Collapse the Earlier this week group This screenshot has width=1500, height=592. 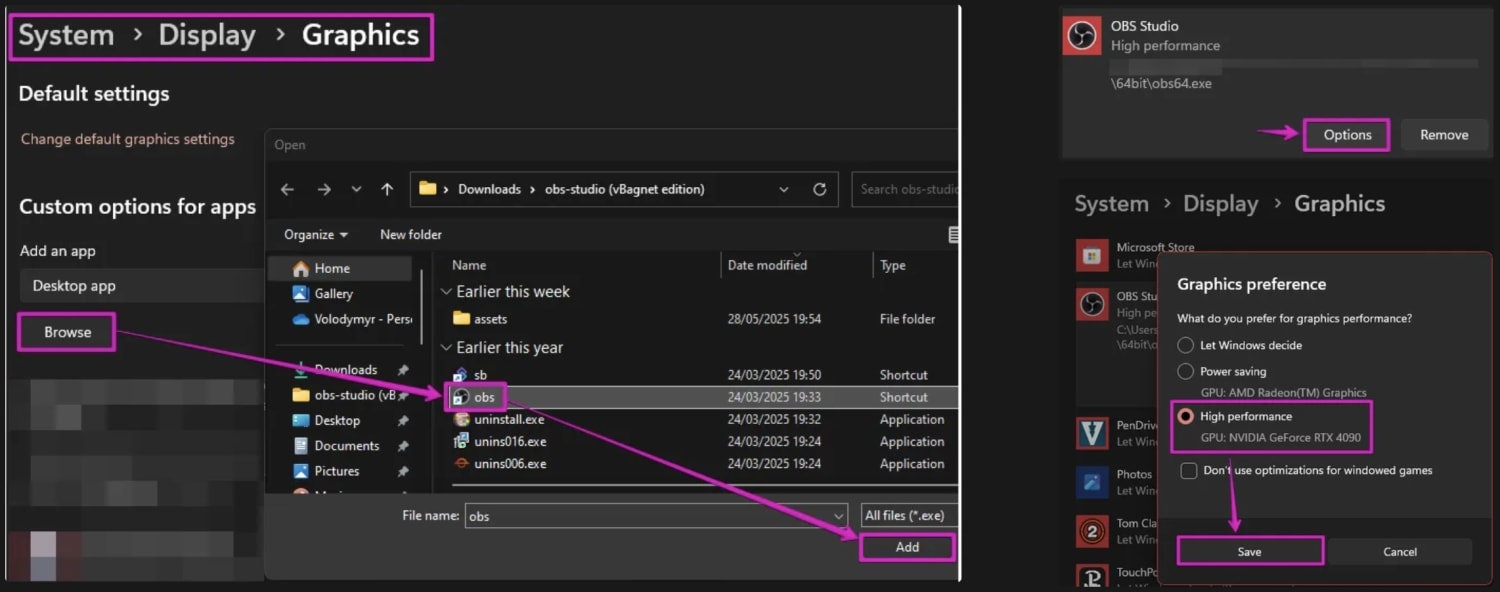pos(446,292)
